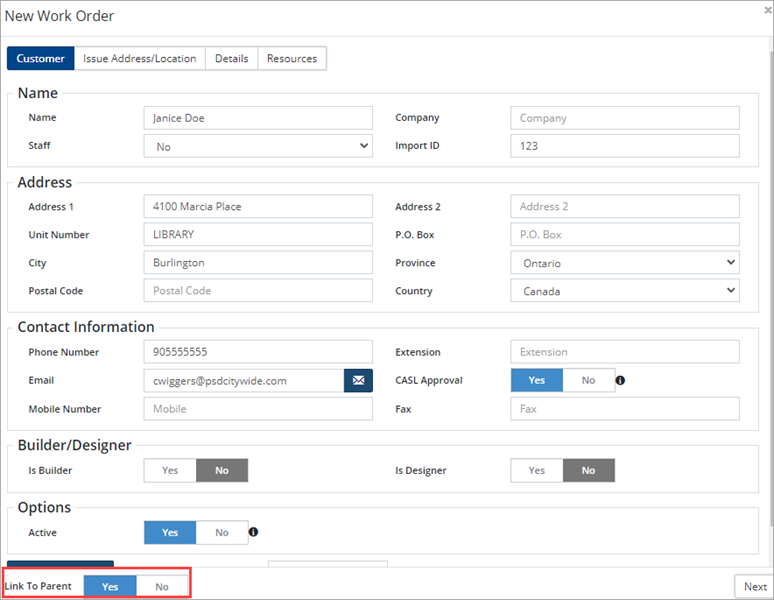Viewport: 774px width, 600px height.
Task: Open the Staff dropdown
Action: (258, 146)
